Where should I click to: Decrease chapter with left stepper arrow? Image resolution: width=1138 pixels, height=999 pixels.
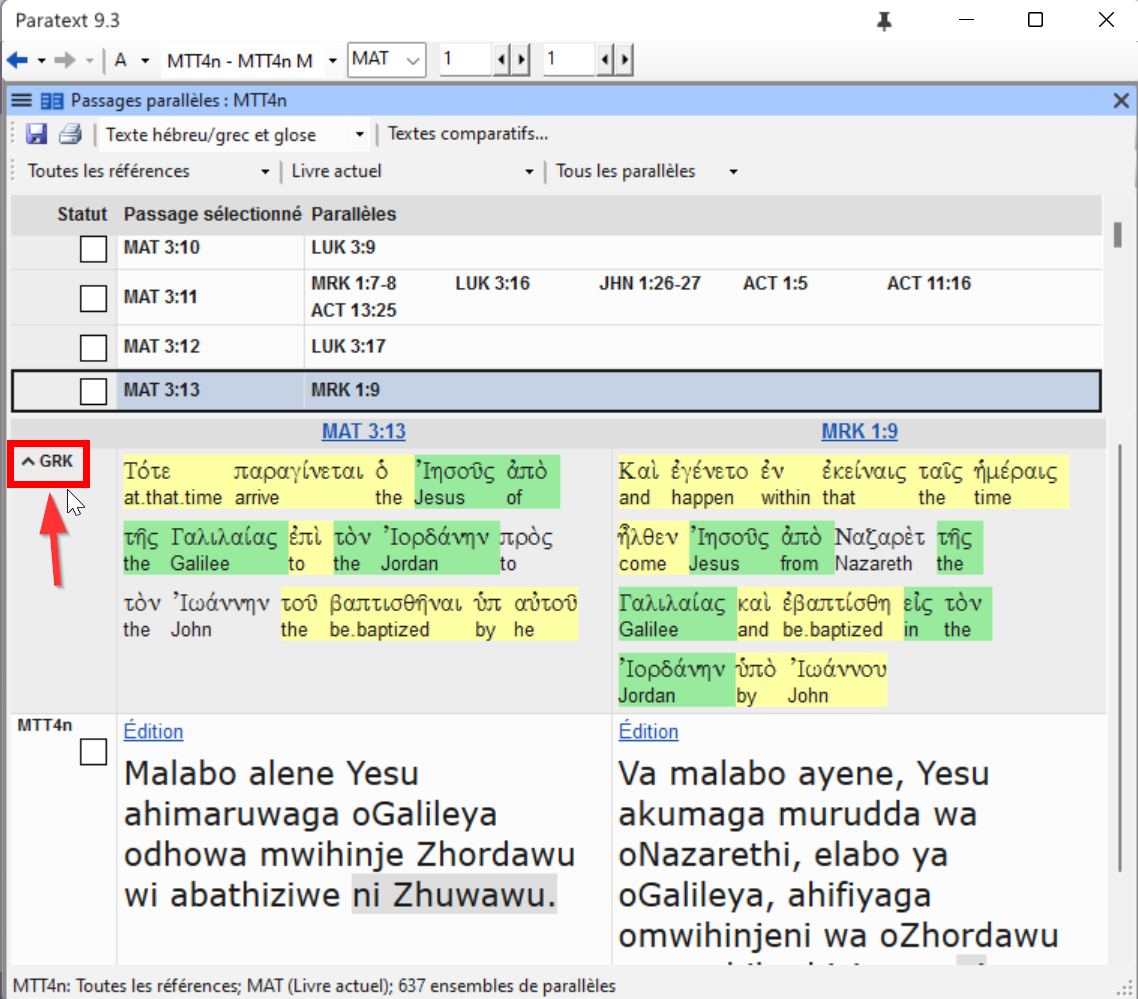click(502, 60)
